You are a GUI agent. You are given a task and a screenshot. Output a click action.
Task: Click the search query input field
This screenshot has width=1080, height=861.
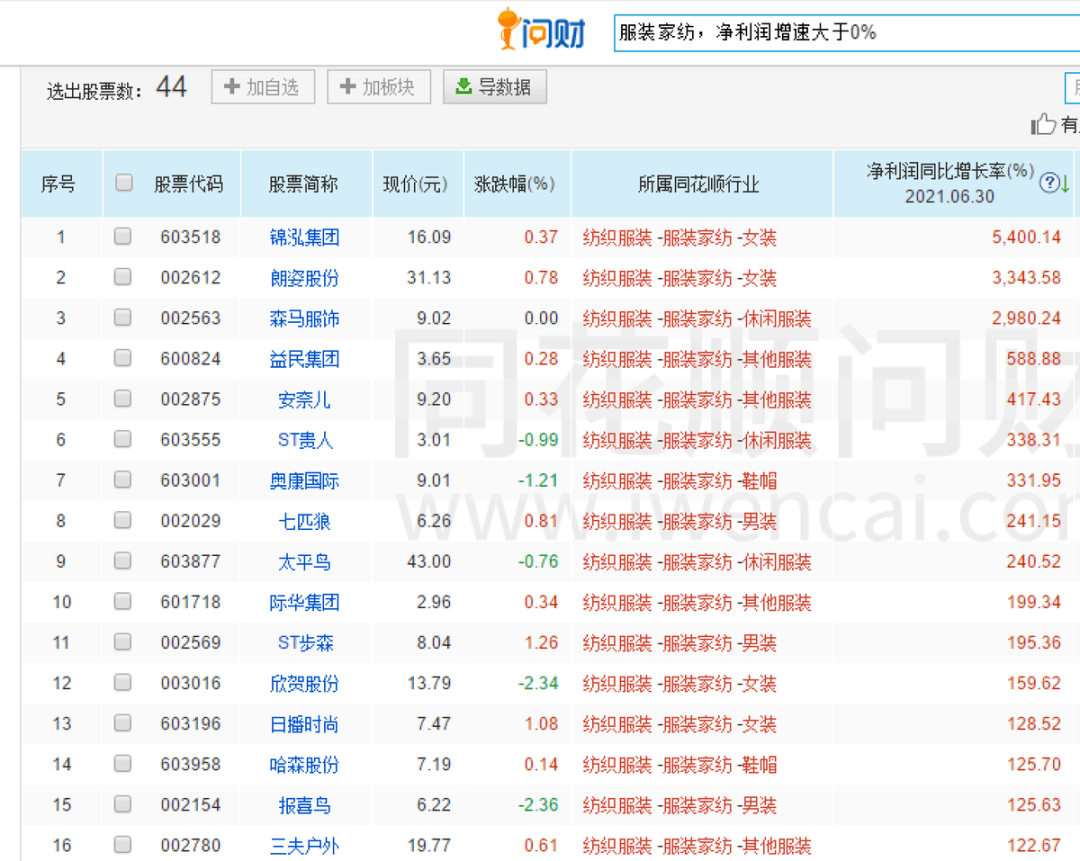847,32
